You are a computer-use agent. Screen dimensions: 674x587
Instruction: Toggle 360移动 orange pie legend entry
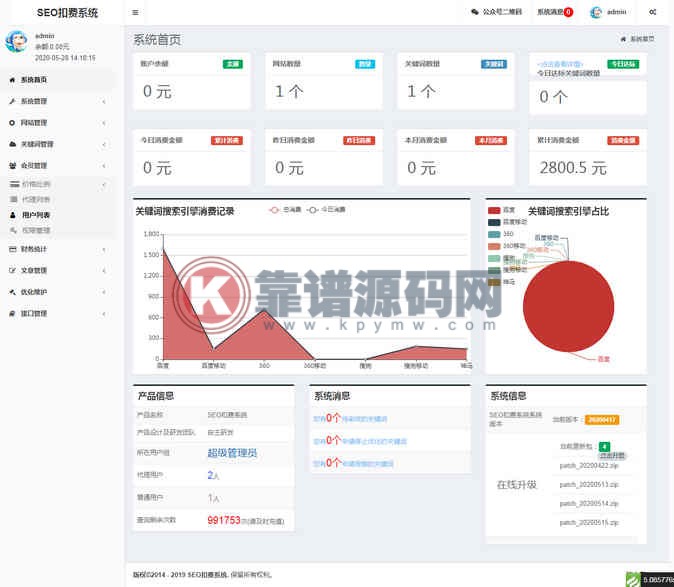point(507,246)
